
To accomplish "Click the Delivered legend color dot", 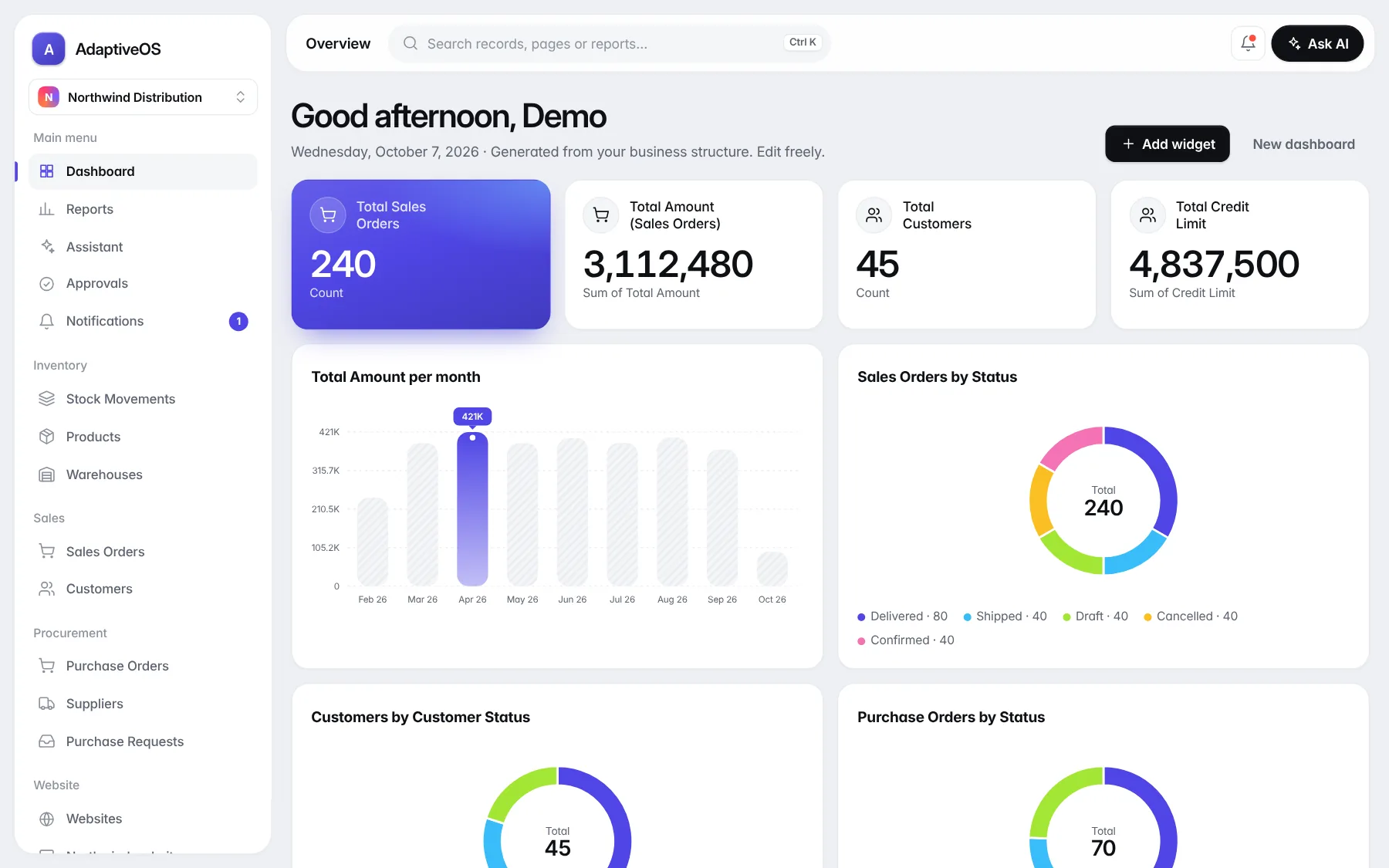I will 861,617.
